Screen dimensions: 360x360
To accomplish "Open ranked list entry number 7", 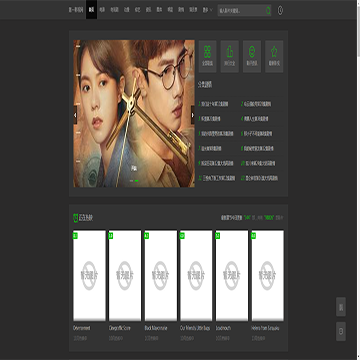I will tap(210, 148).
